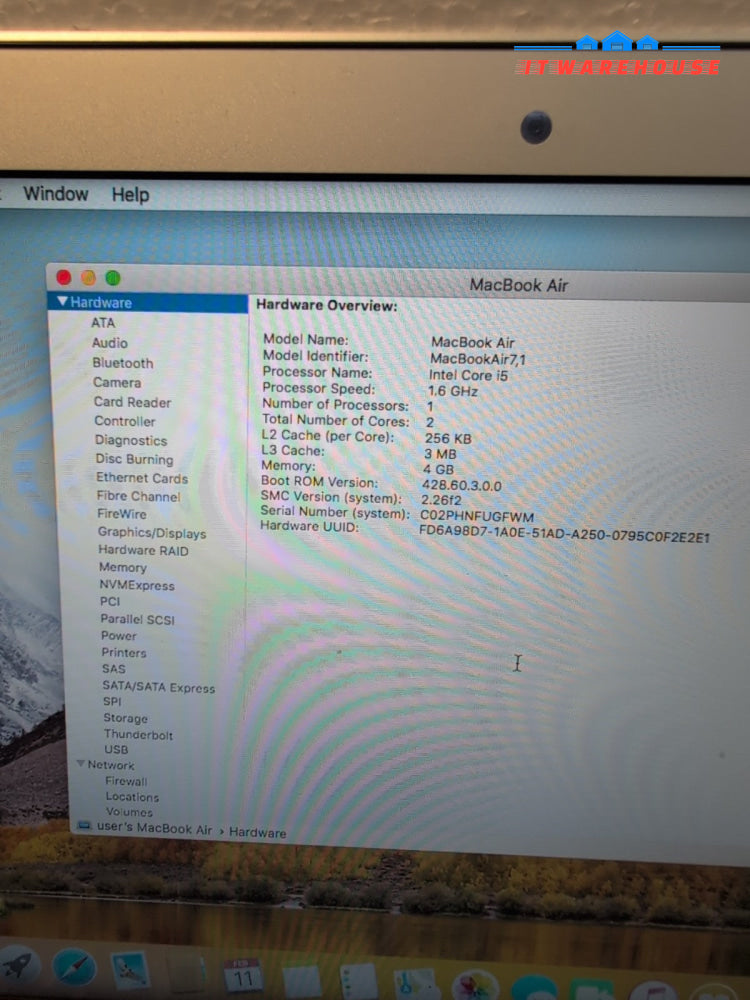The image size is (750, 1000).
Task: Select Ethernet Cards in the sidebar
Action: click(142, 478)
